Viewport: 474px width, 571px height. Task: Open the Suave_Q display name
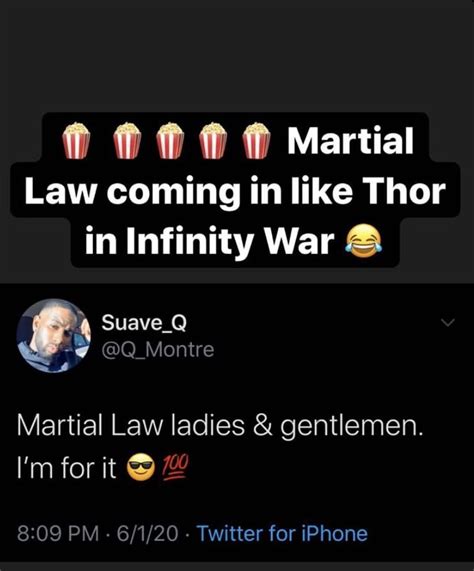point(144,323)
